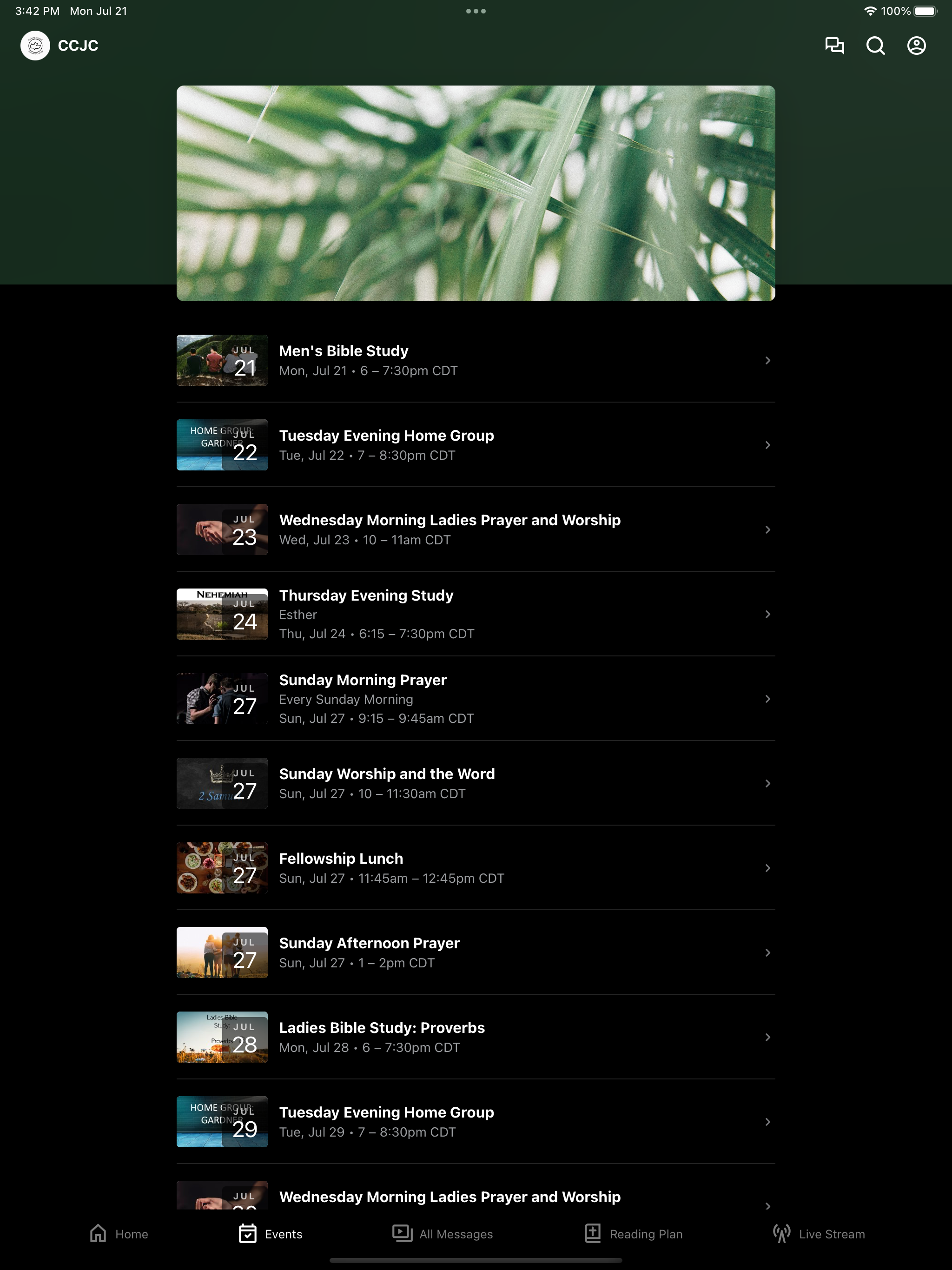Image resolution: width=952 pixels, height=1270 pixels.
Task: Expand Thursday Evening Study chevron
Action: (767, 615)
